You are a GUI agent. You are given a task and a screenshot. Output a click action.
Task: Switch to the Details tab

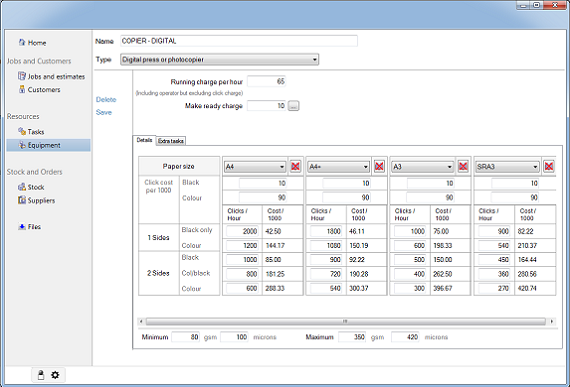[144, 140]
